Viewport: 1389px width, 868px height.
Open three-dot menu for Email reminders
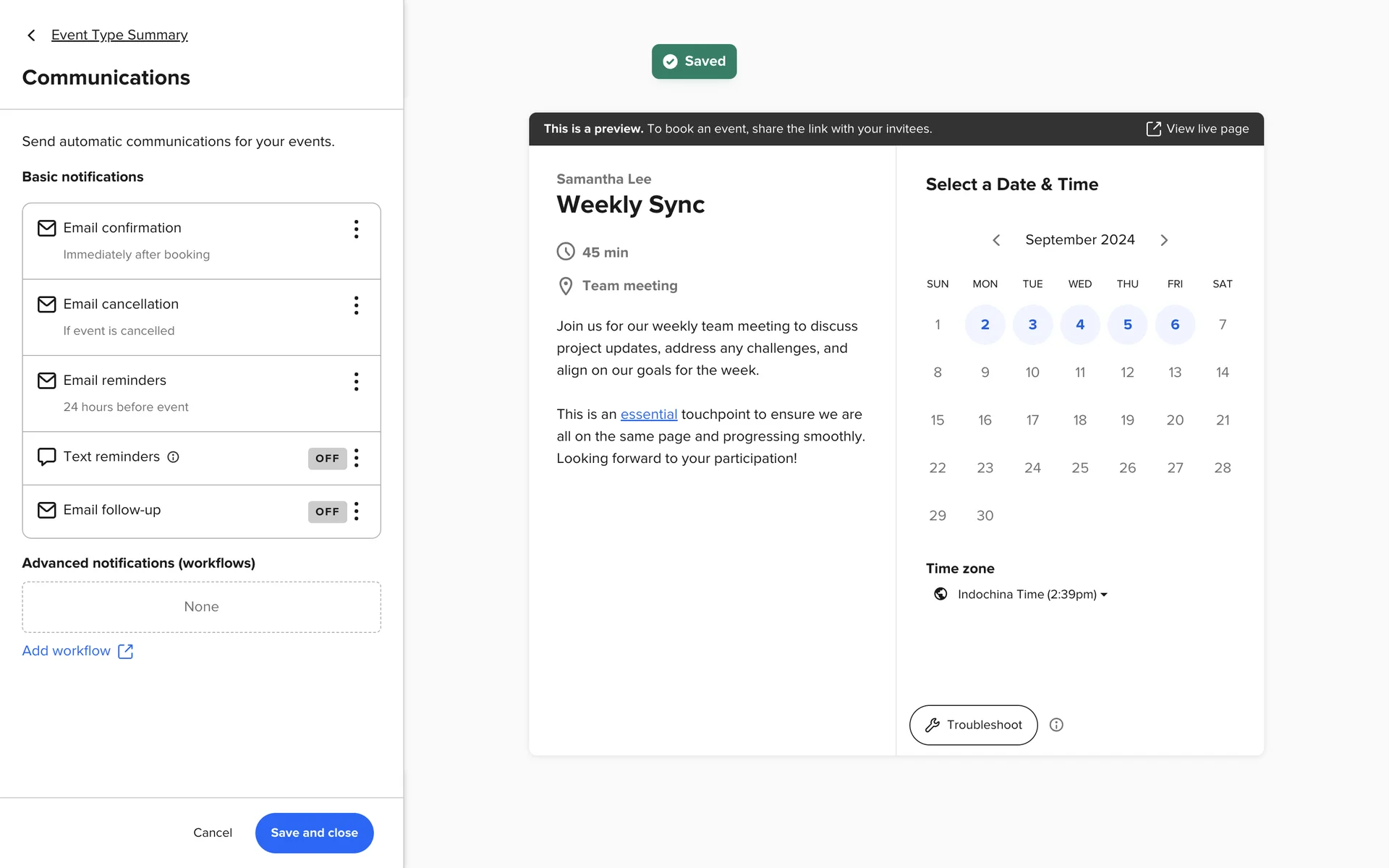click(x=356, y=382)
